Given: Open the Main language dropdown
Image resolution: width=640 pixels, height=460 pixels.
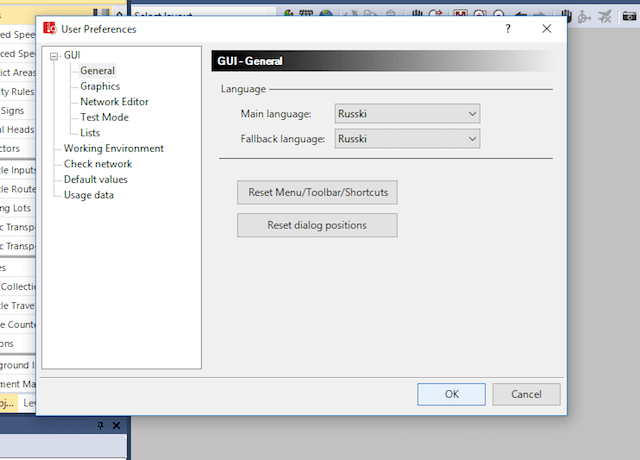Looking at the screenshot, I should pyautogui.click(x=407, y=113).
